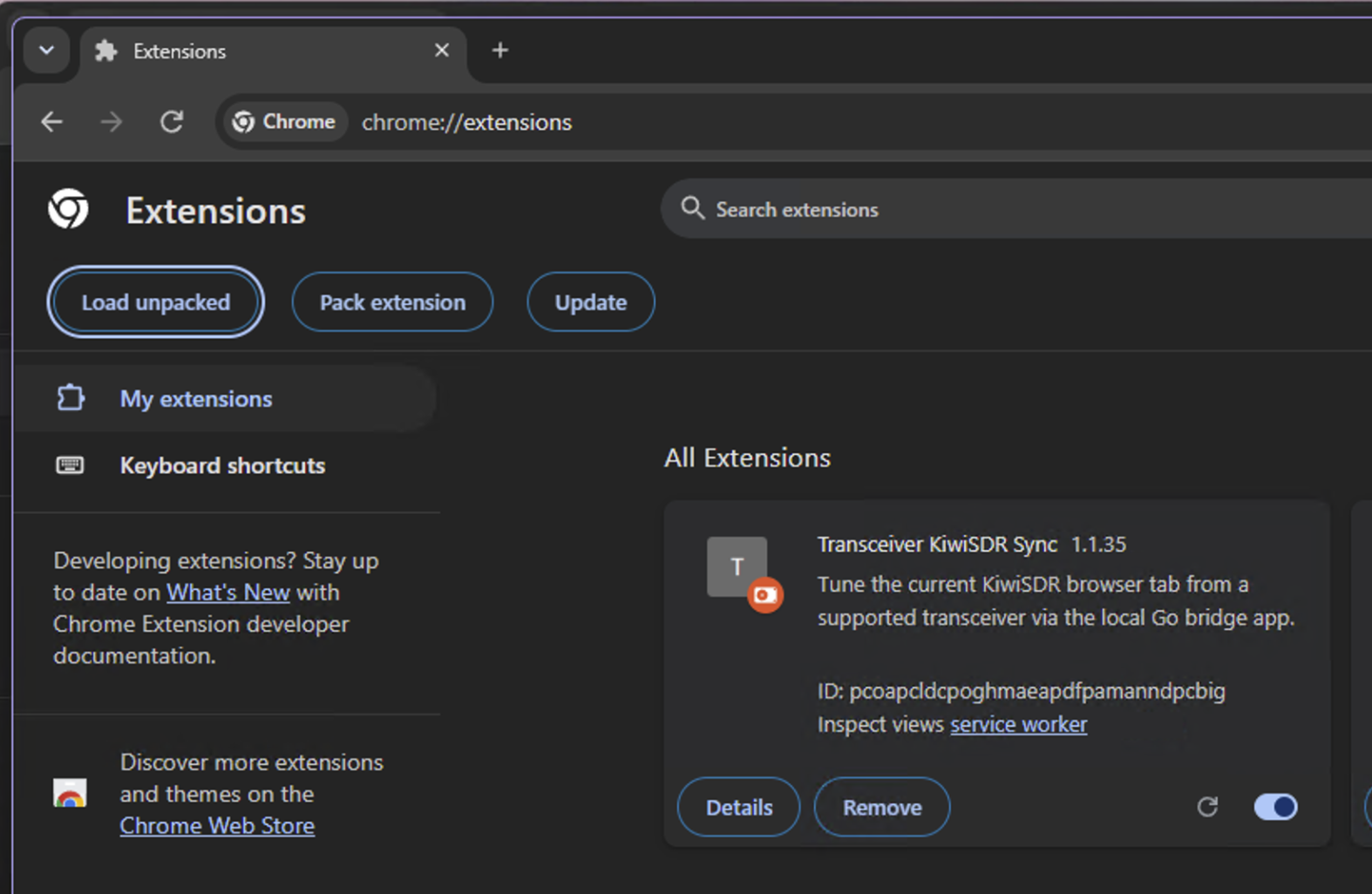Open the What's New link
The image size is (1372, 894).
228,593
